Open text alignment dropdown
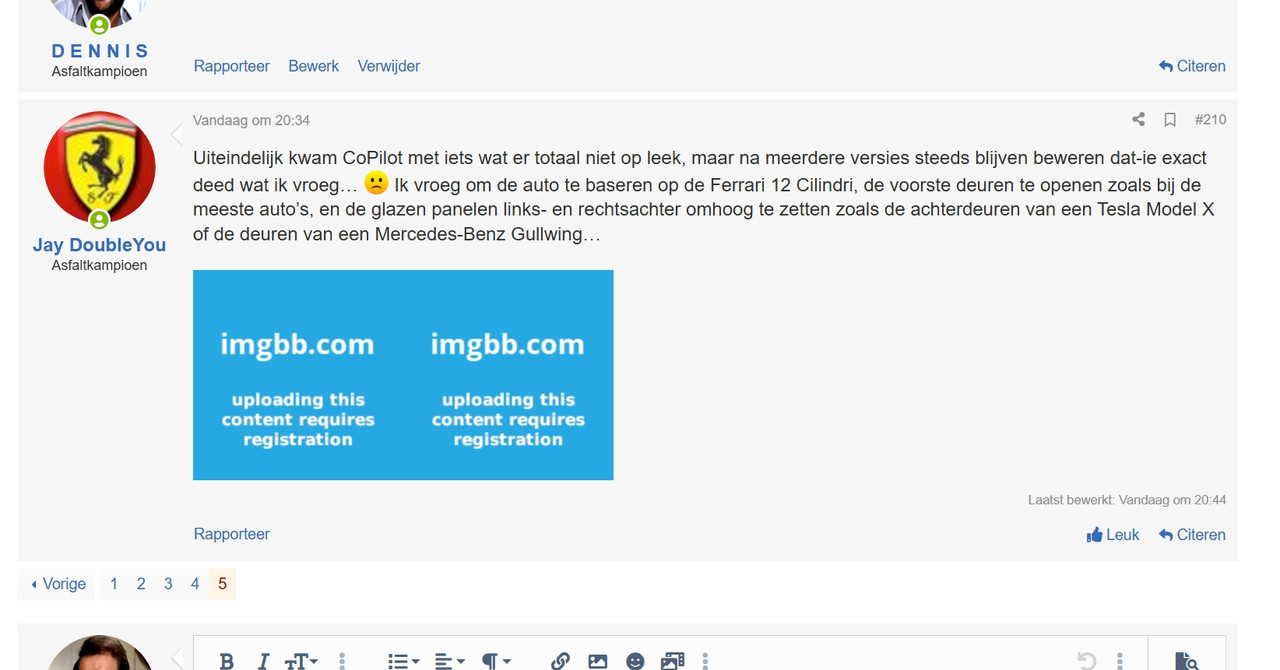The height and width of the screenshot is (670, 1280). point(450,661)
